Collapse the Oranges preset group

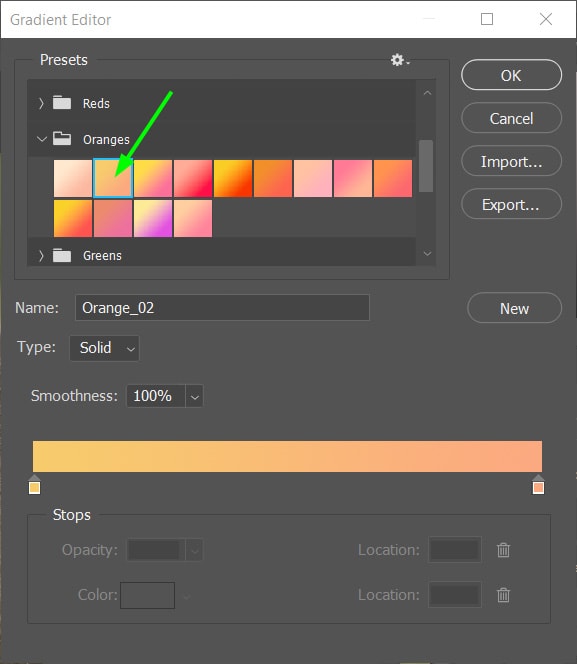(x=41, y=139)
